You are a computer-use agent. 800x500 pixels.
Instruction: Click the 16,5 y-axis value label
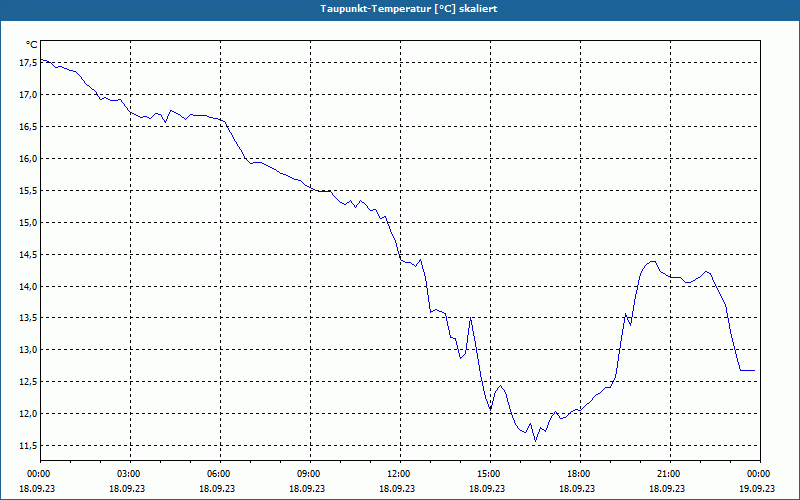(x=29, y=127)
